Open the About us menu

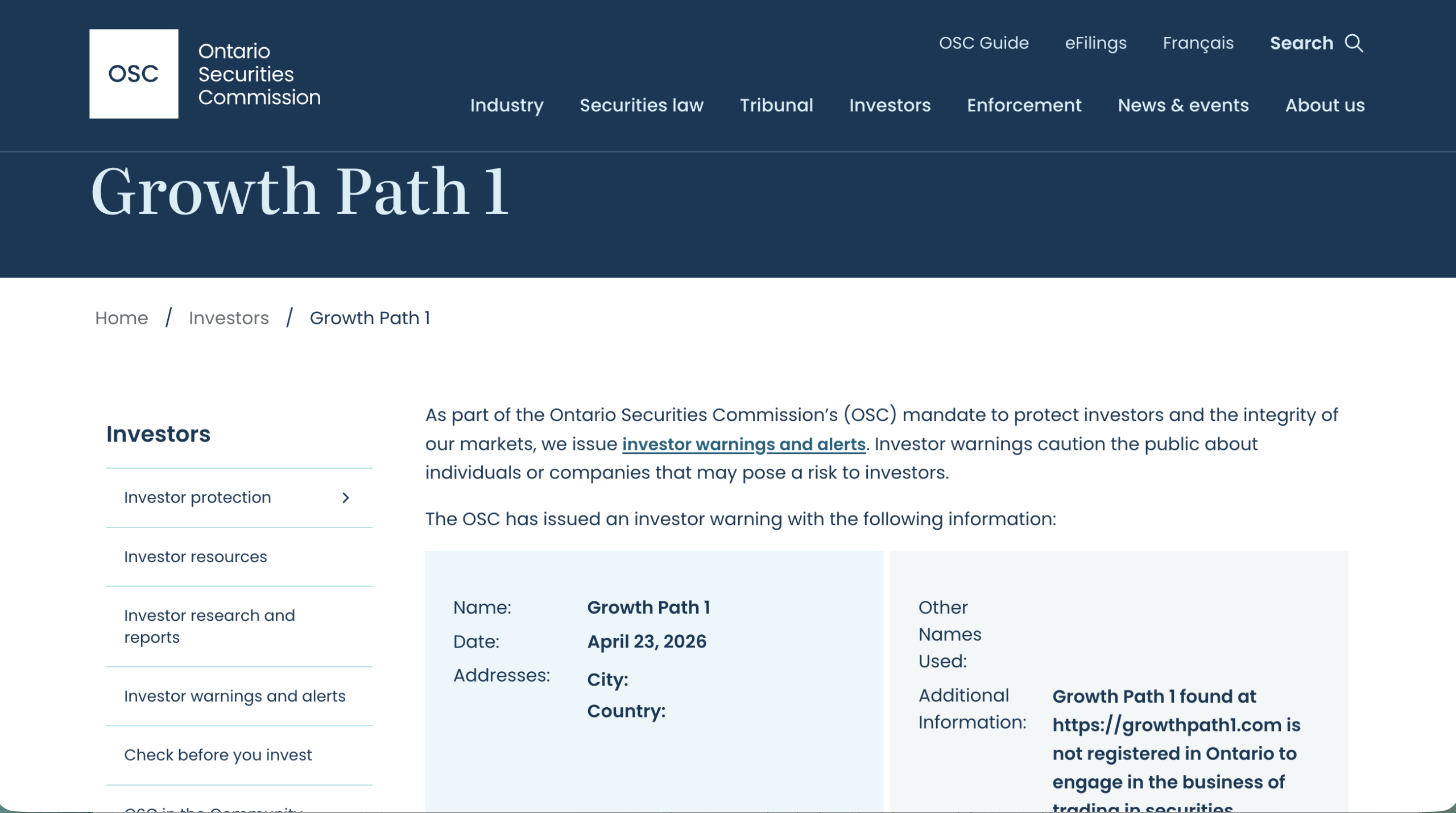tap(1325, 105)
